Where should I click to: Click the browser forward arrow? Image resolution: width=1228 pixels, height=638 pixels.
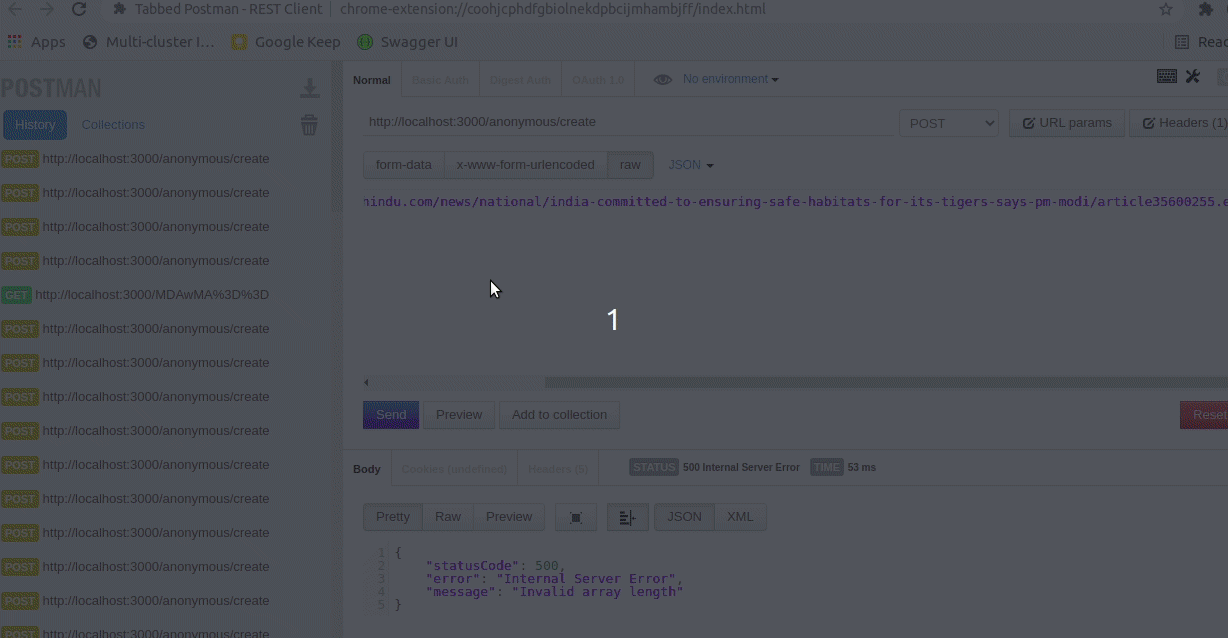(46, 9)
